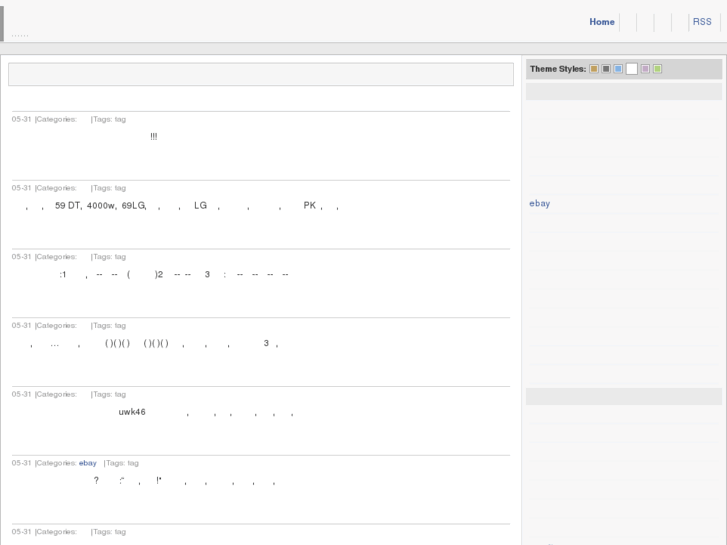Click the tag link above the "()()()" post
Viewport: 727px width, 545px height.
pyautogui.click(x=120, y=326)
